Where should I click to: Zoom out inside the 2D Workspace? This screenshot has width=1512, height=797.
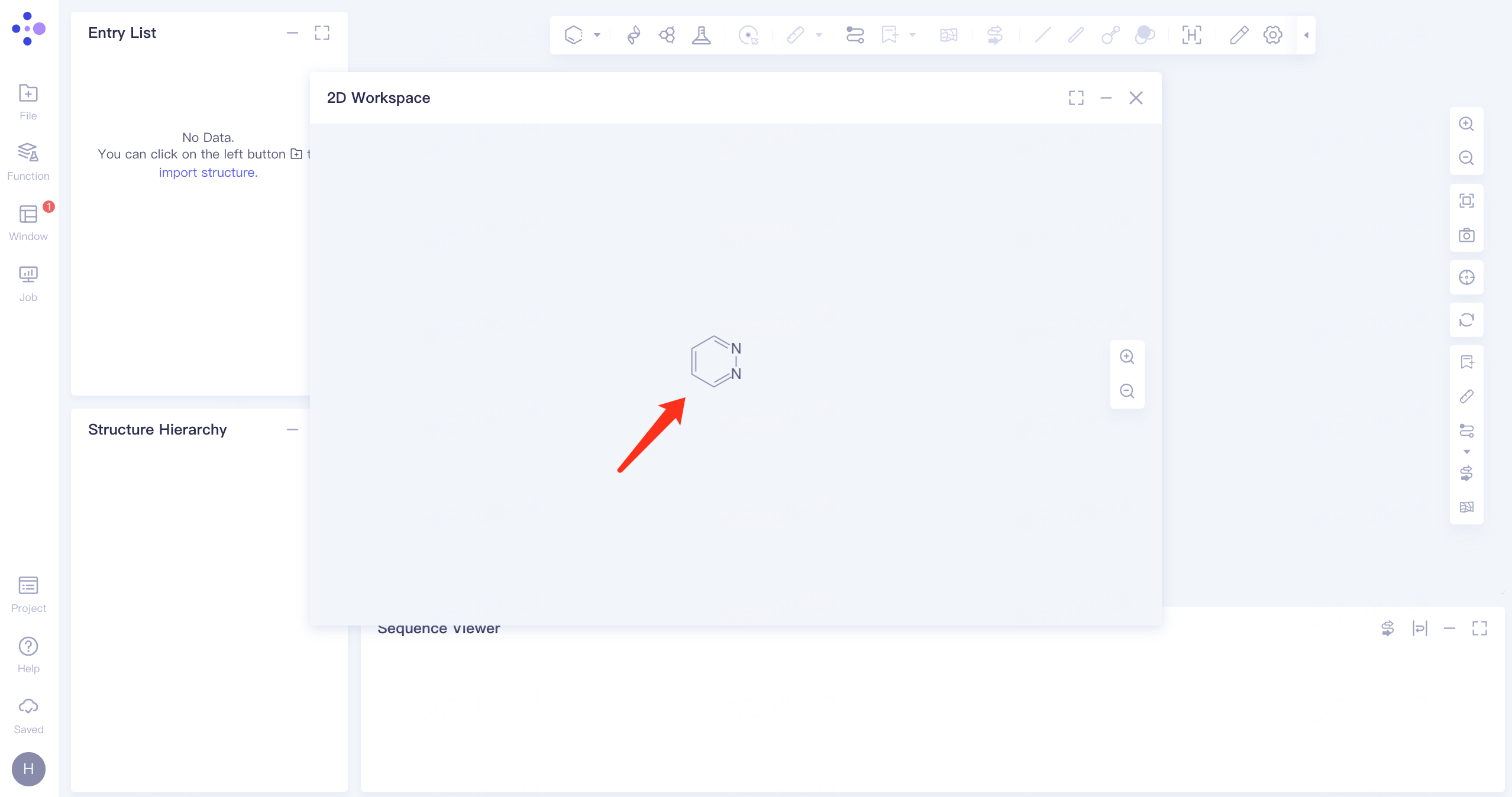point(1126,391)
